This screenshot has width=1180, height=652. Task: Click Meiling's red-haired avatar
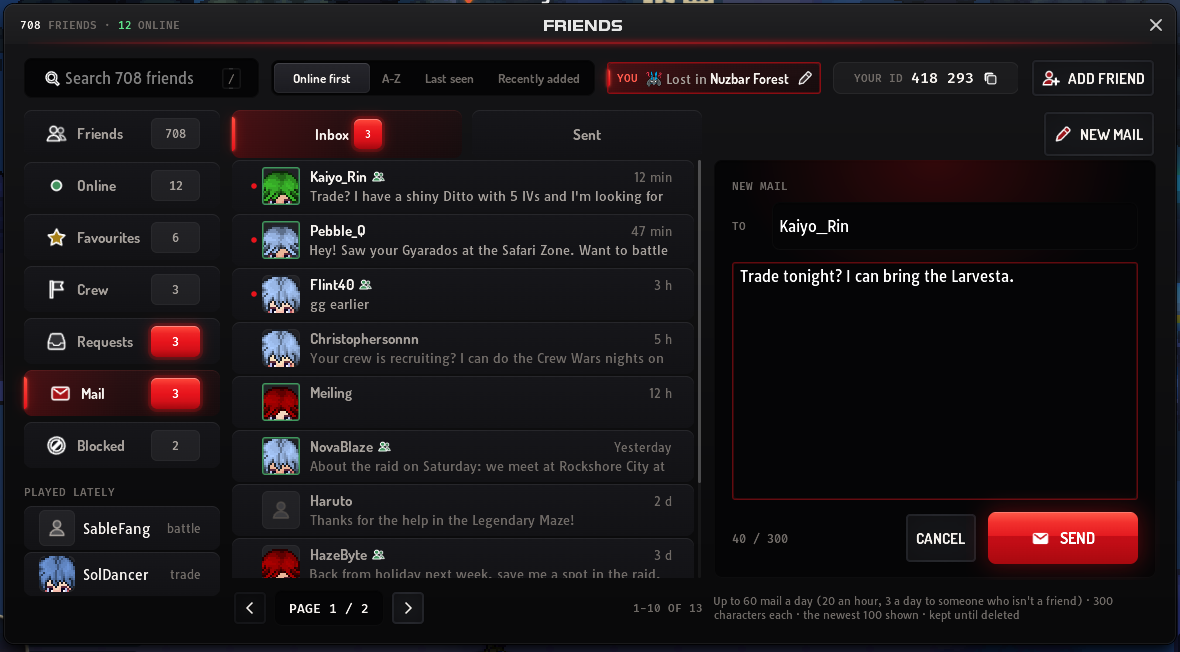281,402
